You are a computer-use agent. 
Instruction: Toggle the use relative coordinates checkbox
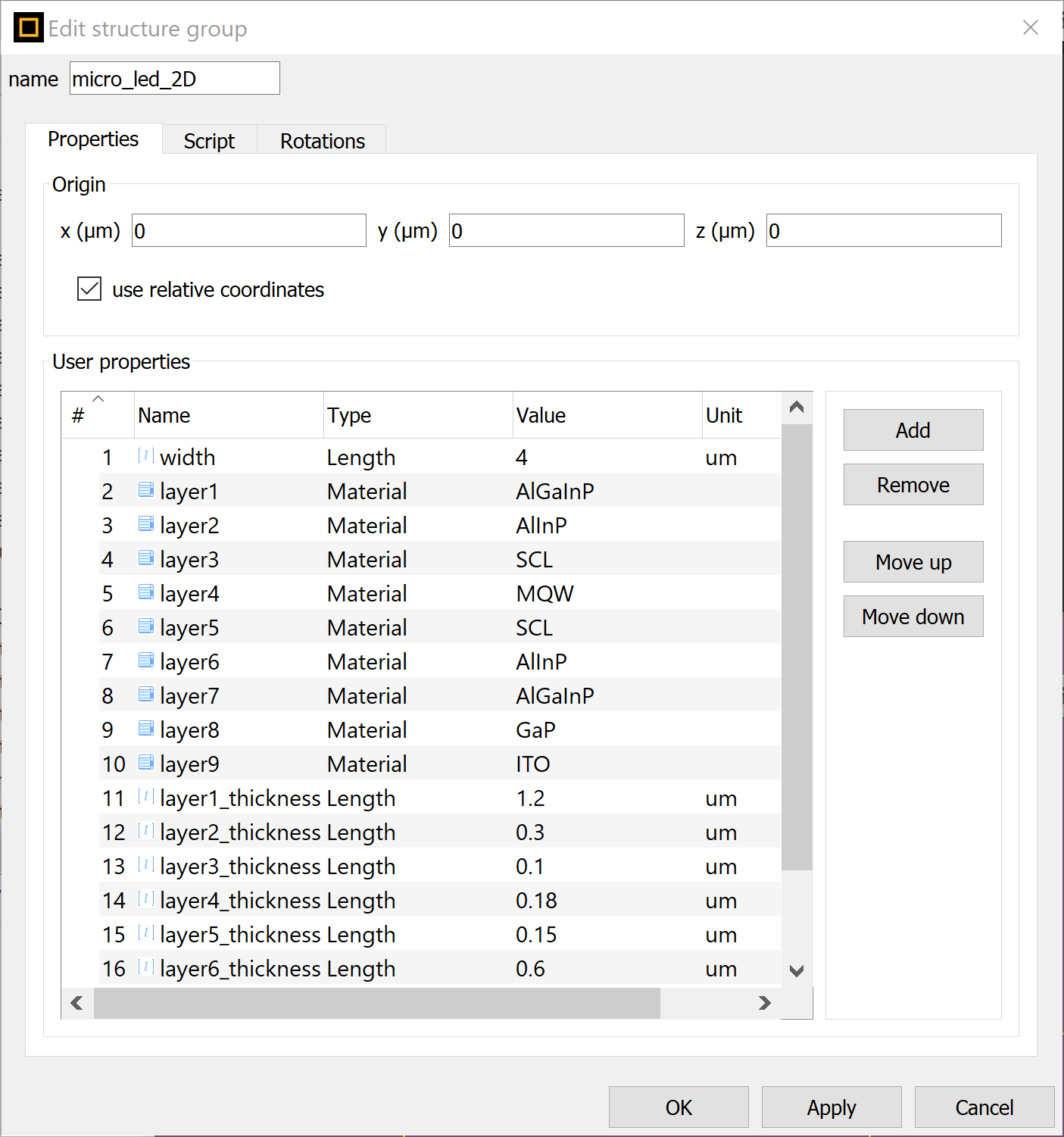click(x=89, y=289)
